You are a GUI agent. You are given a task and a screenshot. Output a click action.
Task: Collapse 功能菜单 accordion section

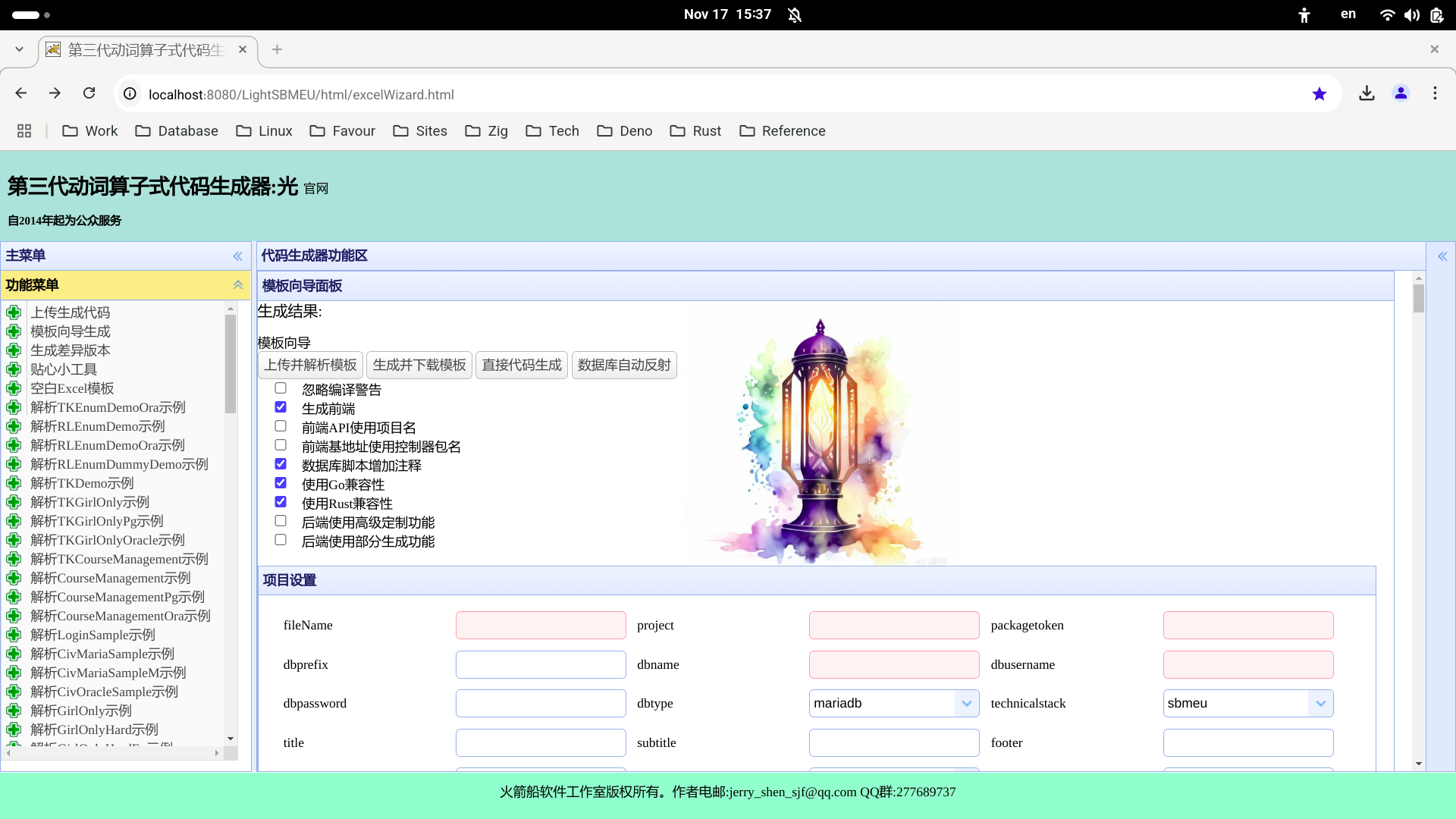click(x=237, y=285)
